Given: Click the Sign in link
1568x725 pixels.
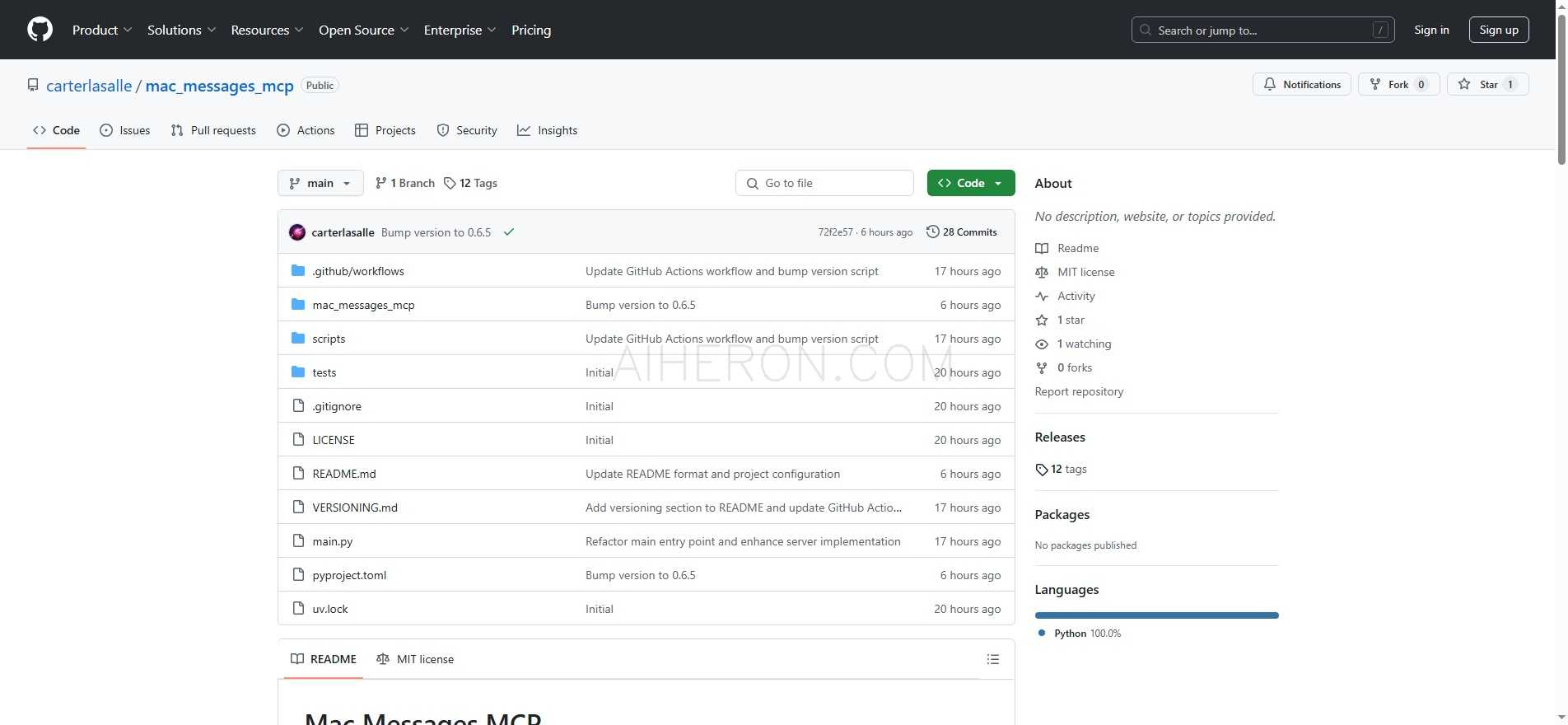Looking at the screenshot, I should pyautogui.click(x=1431, y=30).
